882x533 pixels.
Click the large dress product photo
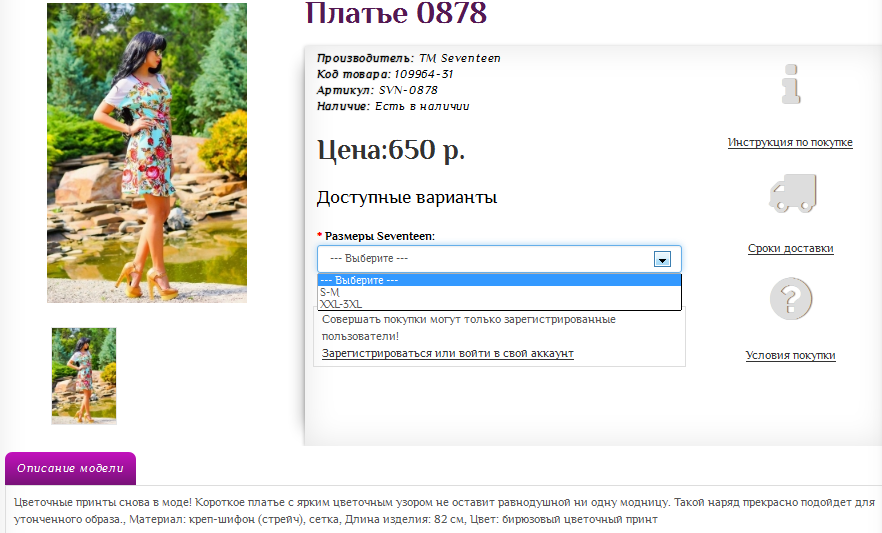(147, 153)
